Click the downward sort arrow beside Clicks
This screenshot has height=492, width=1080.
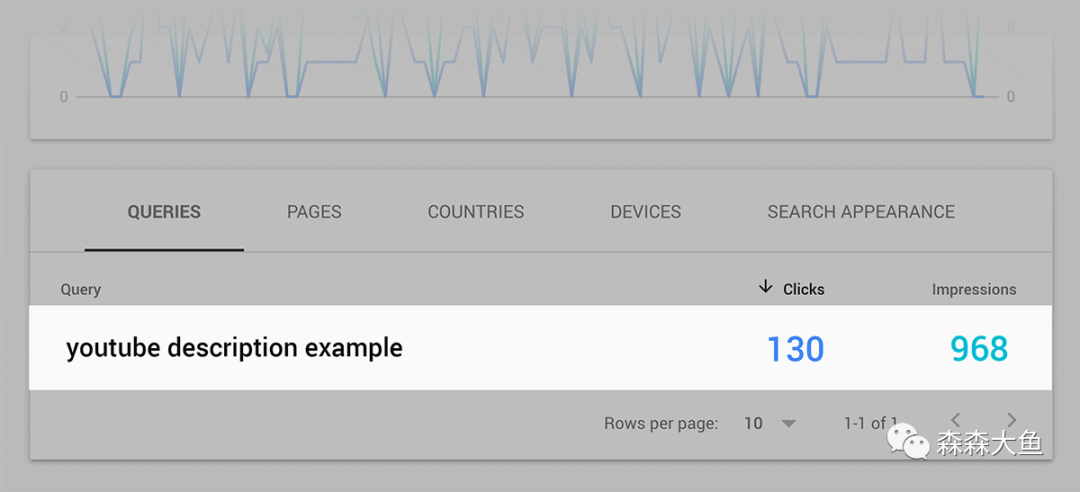pyautogui.click(x=765, y=287)
